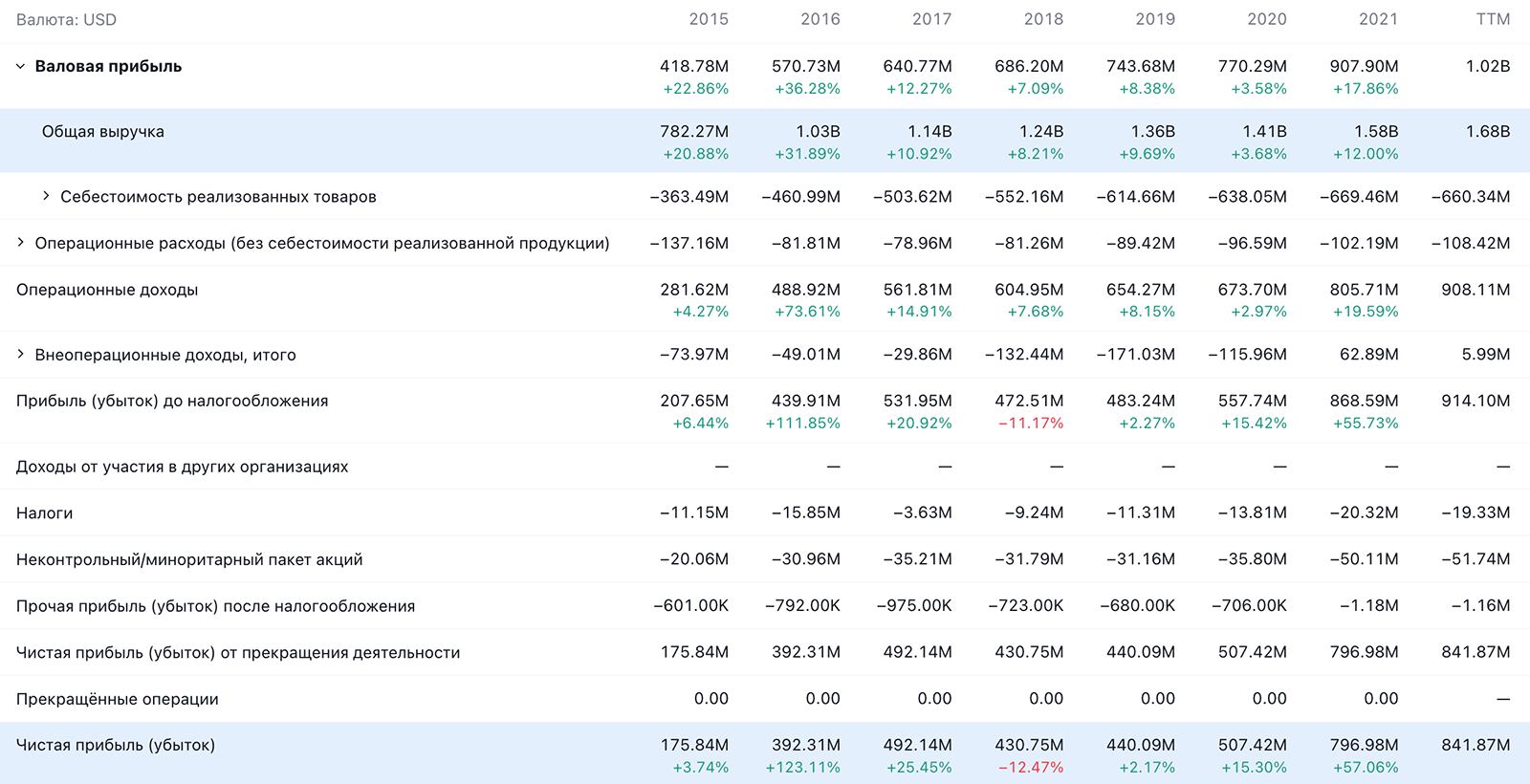Viewport: 1530px width, 784px height.
Task: Click Прибыль (убыток) до налогообложения label
Action: click(x=172, y=402)
